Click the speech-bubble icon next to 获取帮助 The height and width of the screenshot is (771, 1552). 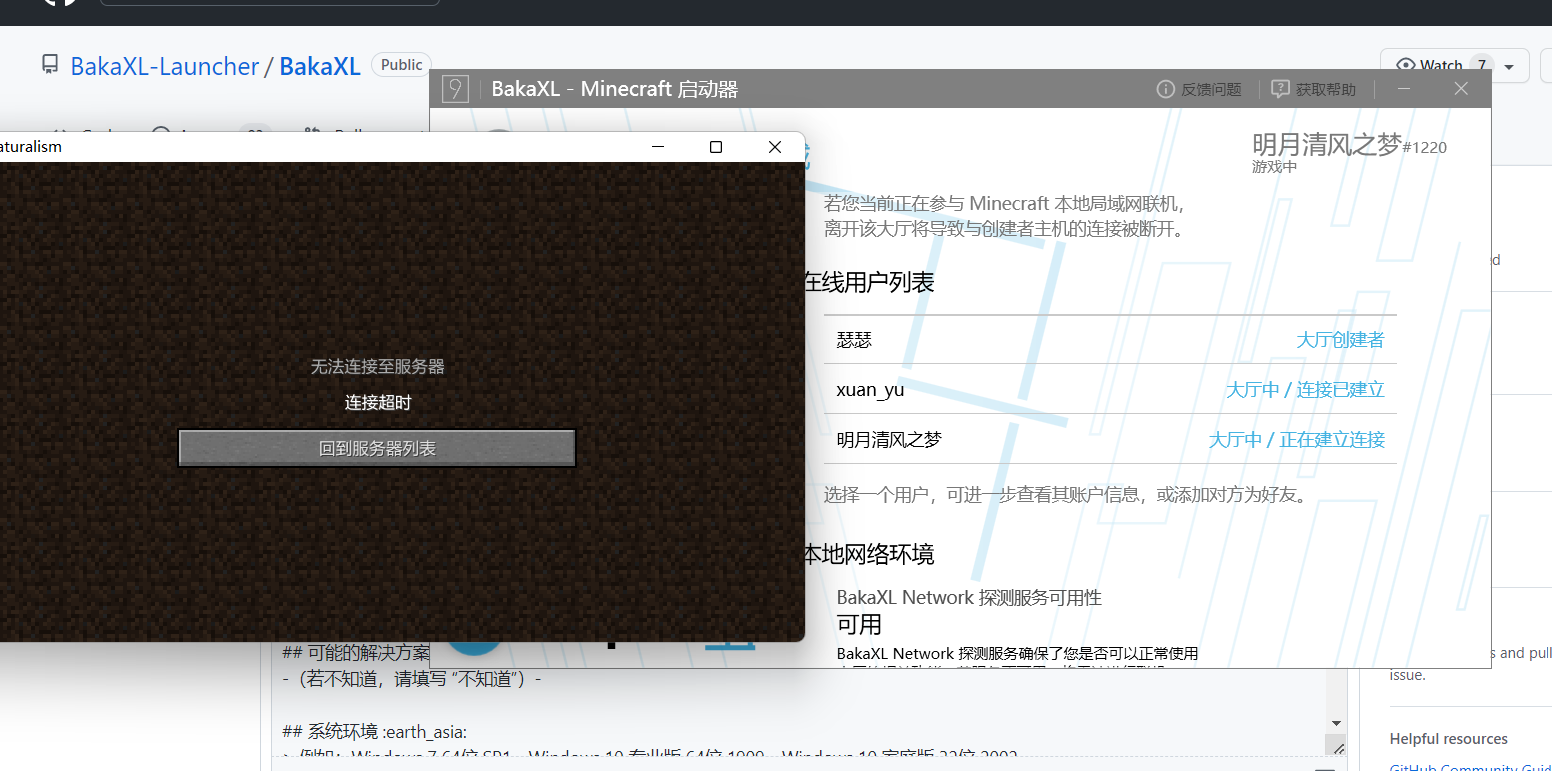coord(1281,88)
